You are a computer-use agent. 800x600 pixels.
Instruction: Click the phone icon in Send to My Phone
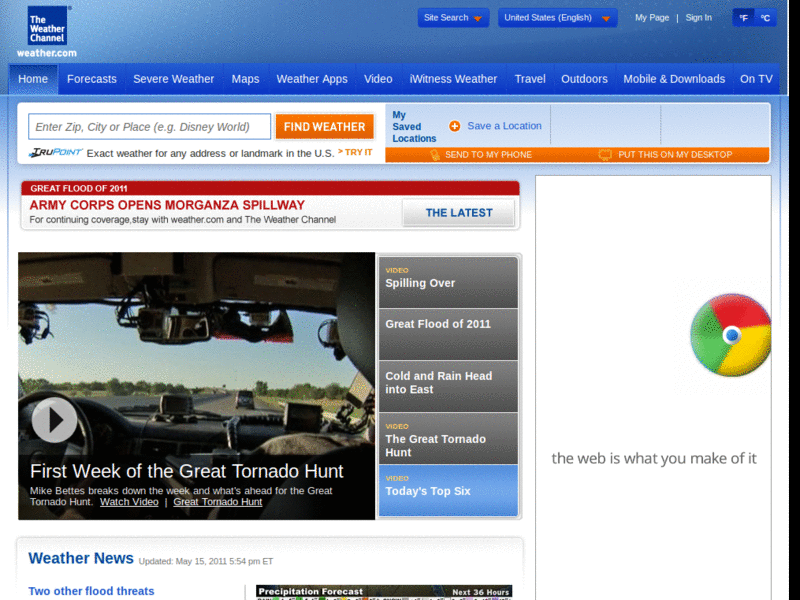coord(435,155)
